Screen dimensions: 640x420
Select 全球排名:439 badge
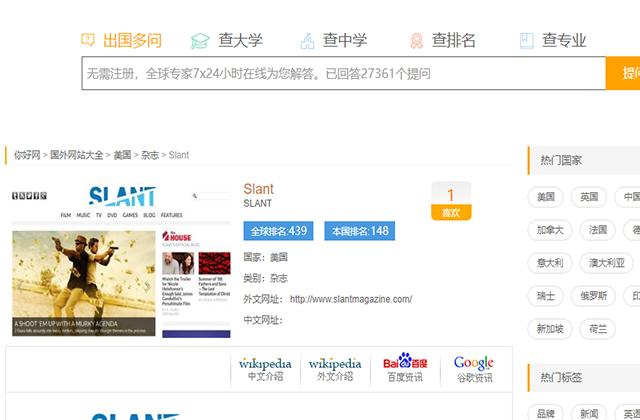click(x=278, y=231)
